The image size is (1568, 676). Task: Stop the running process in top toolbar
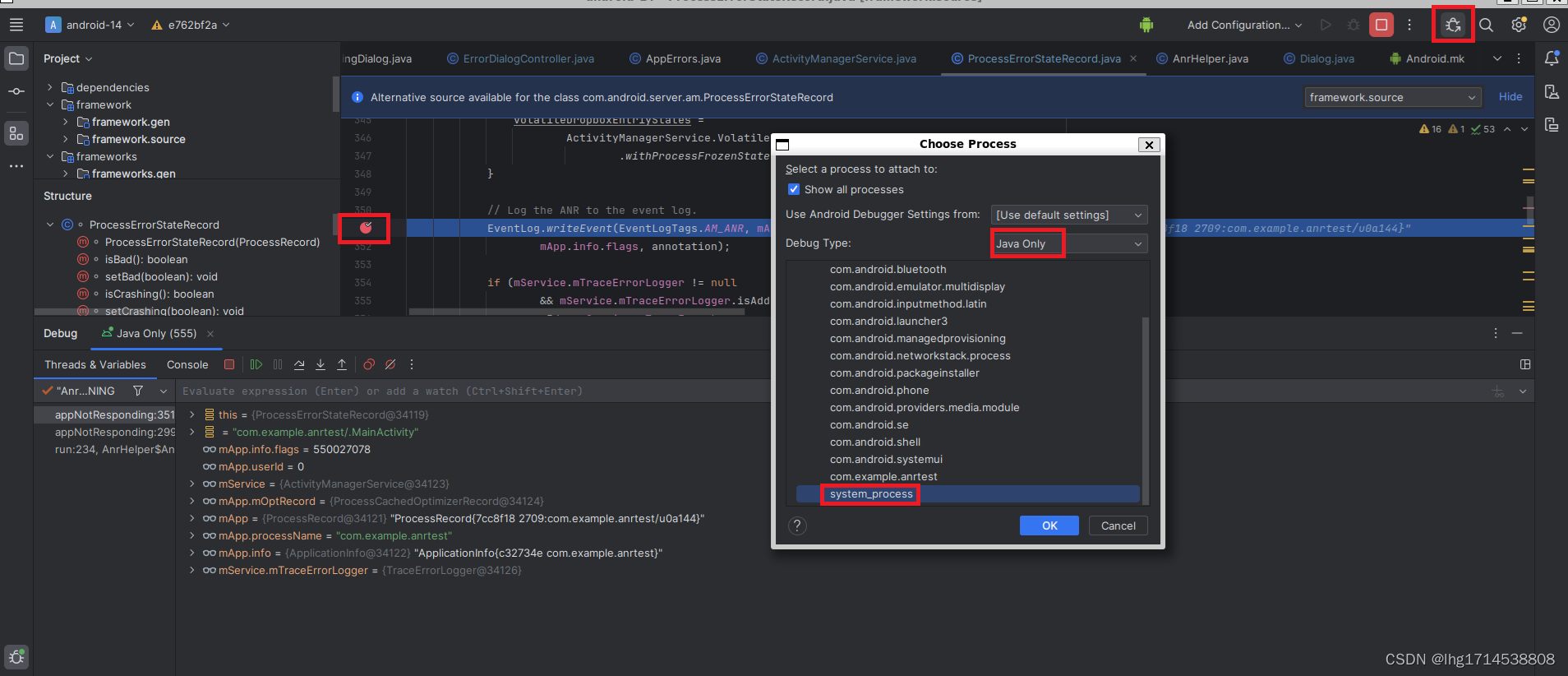pyautogui.click(x=1381, y=25)
